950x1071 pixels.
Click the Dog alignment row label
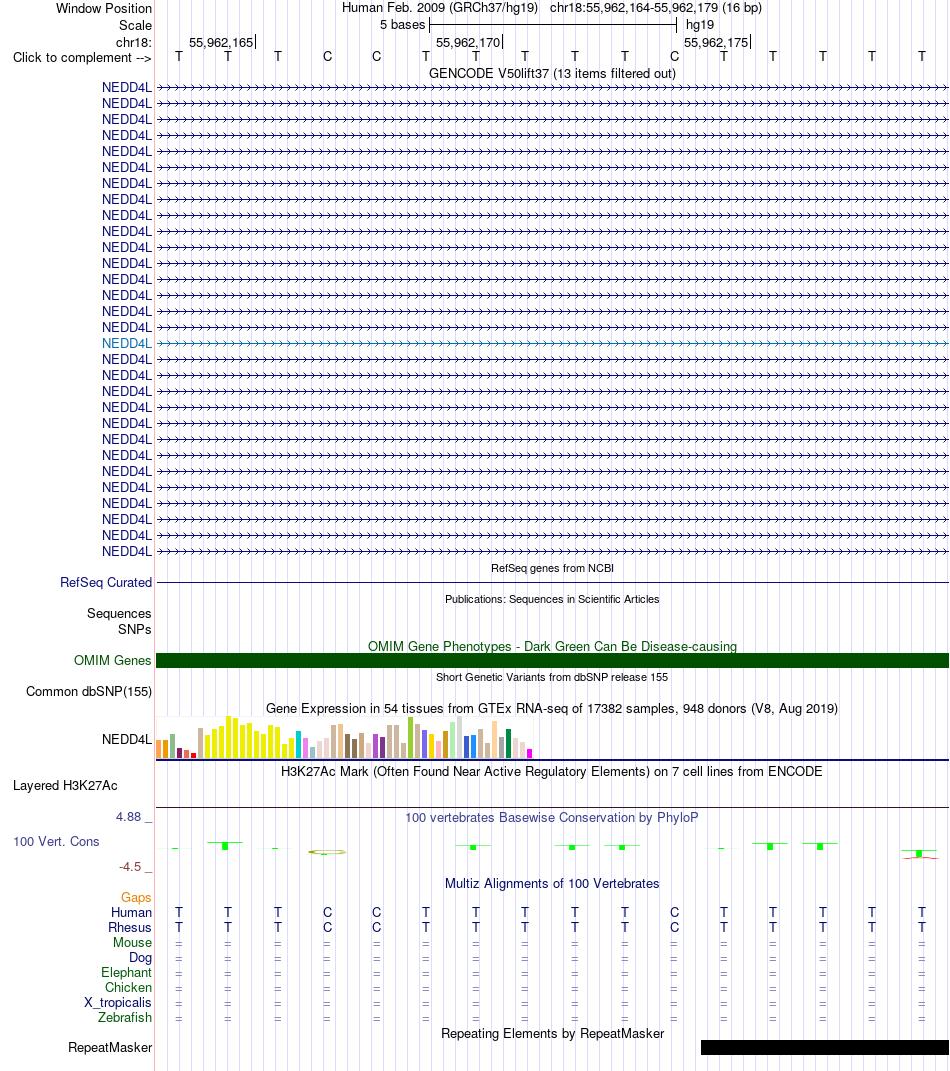point(141,958)
